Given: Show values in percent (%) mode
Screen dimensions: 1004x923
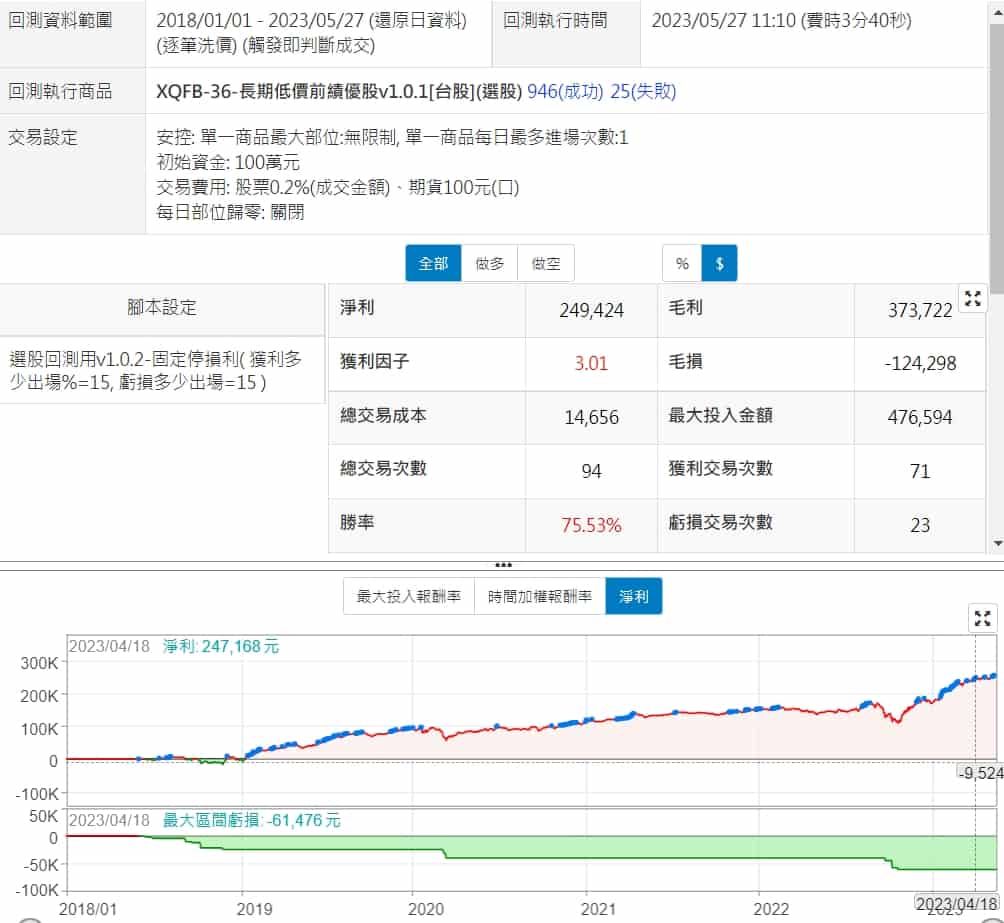Looking at the screenshot, I should [682, 264].
